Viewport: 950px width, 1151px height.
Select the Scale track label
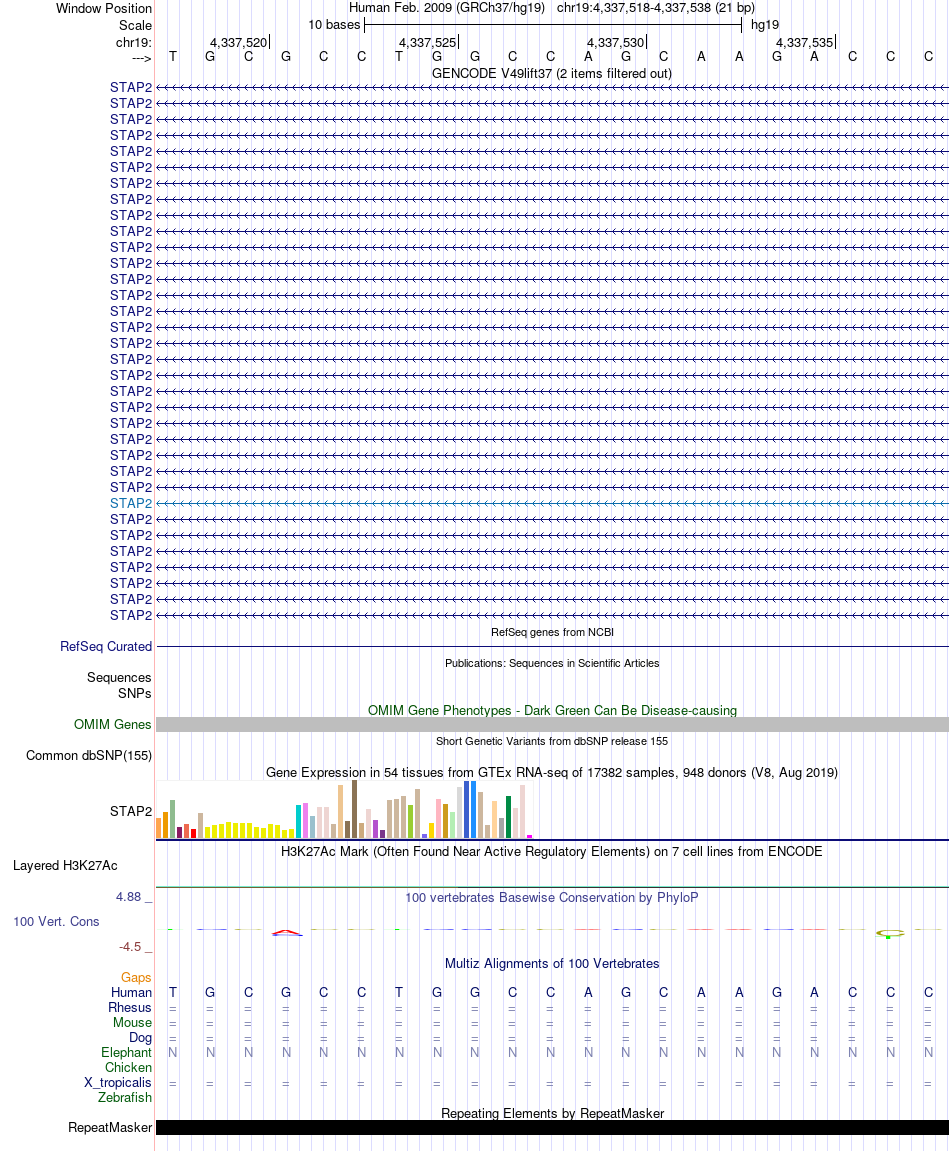coord(135,25)
